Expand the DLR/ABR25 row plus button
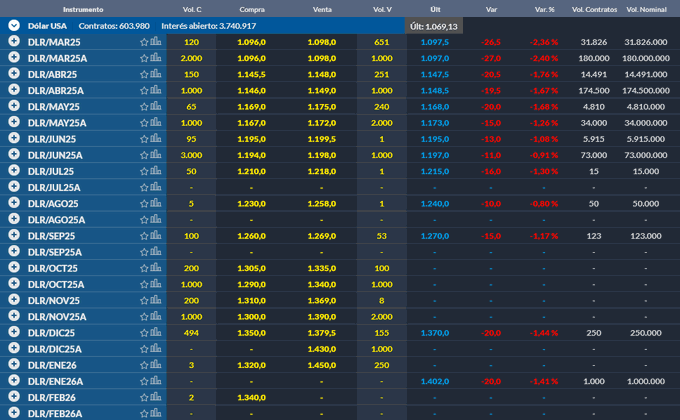Viewport: 680px width, 420px height. click(14, 73)
